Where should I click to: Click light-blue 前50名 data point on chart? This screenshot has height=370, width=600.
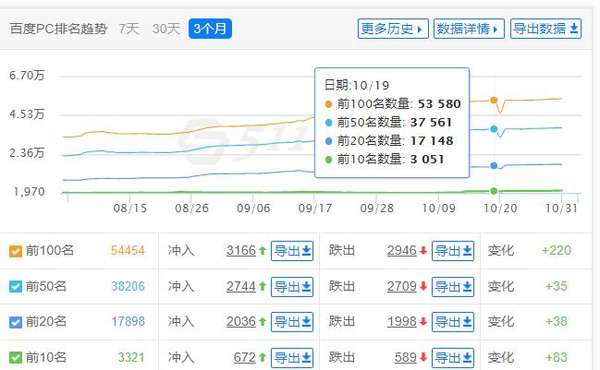pos(494,129)
